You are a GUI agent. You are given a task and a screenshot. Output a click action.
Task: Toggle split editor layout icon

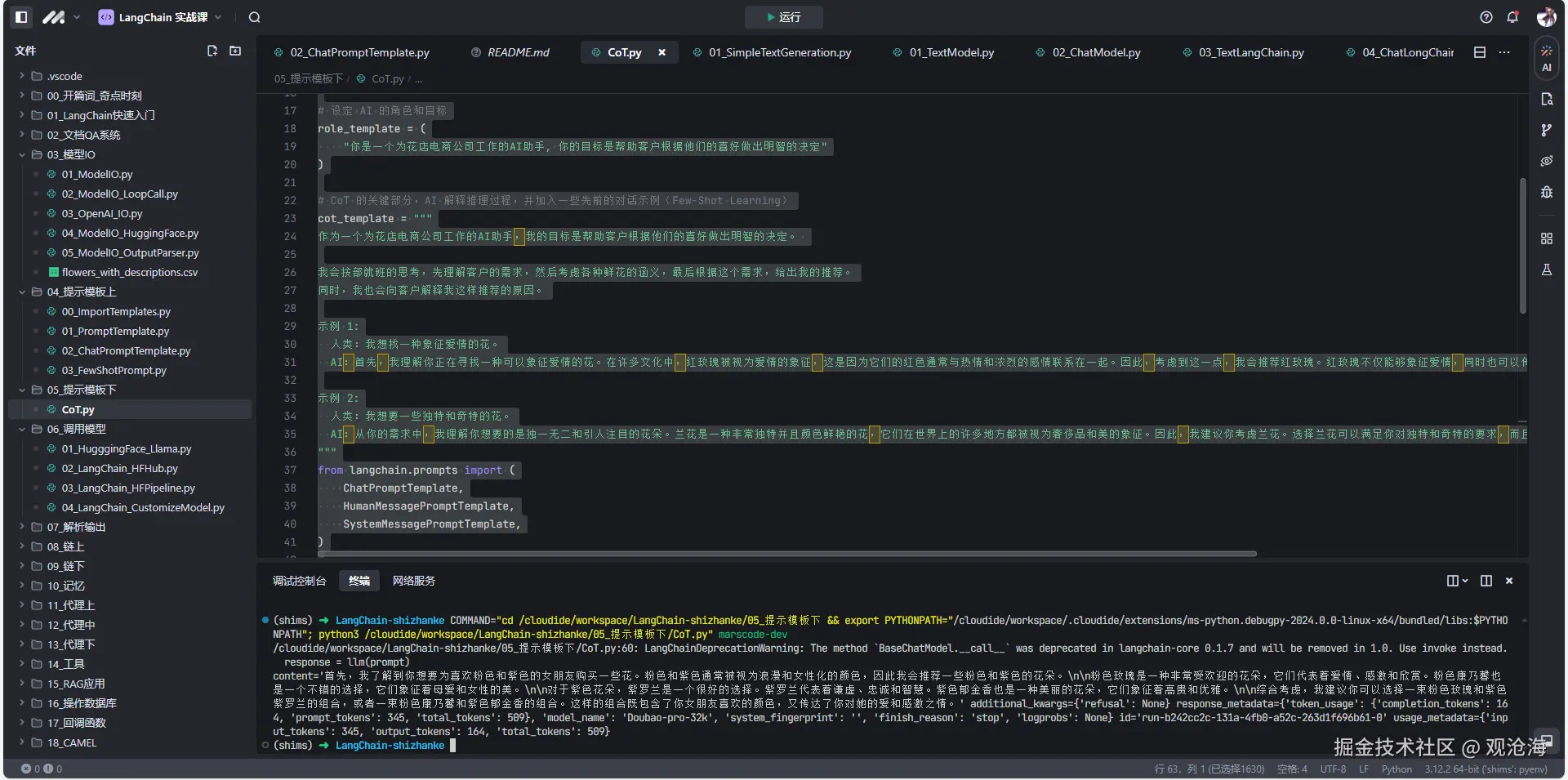[x=1479, y=52]
